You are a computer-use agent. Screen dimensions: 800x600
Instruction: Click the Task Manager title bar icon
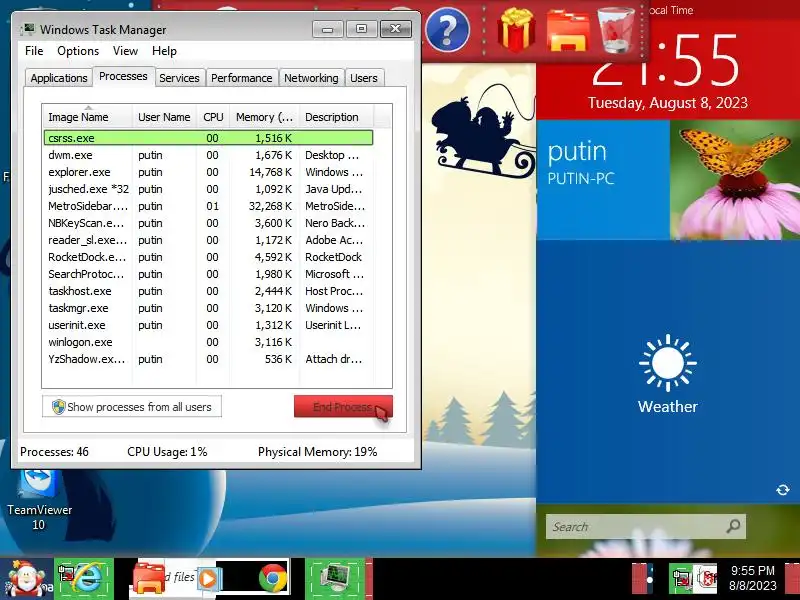(28, 29)
